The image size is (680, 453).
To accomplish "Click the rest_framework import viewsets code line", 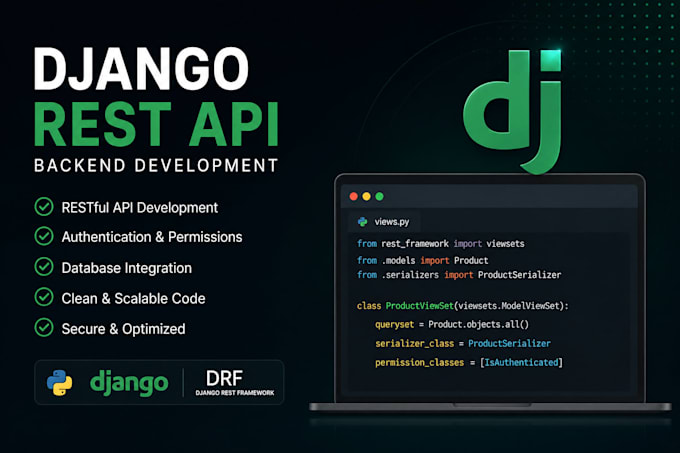I will tap(441, 244).
